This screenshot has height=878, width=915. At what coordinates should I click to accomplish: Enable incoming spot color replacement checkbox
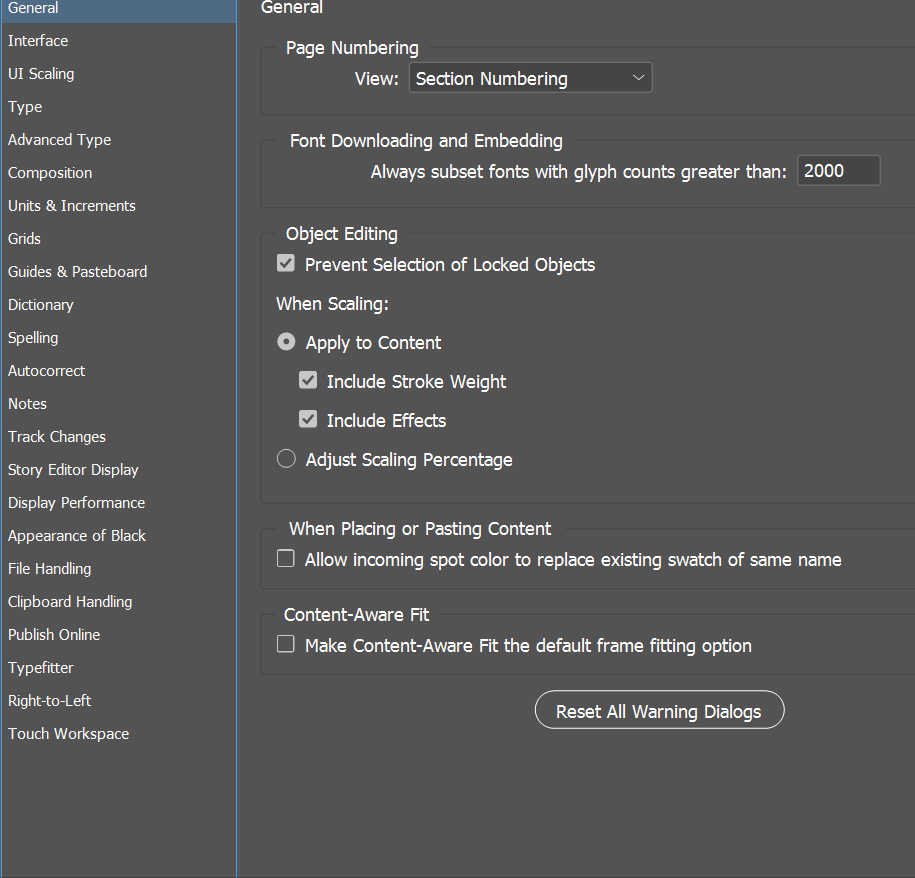pyautogui.click(x=286, y=559)
